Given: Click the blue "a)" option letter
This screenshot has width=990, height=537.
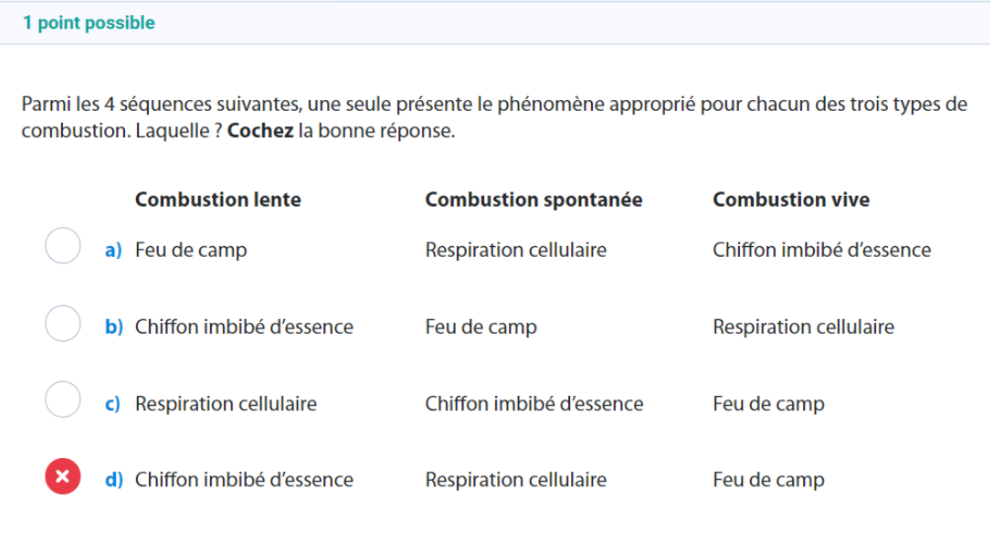Looking at the screenshot, I should coord(113,250).
